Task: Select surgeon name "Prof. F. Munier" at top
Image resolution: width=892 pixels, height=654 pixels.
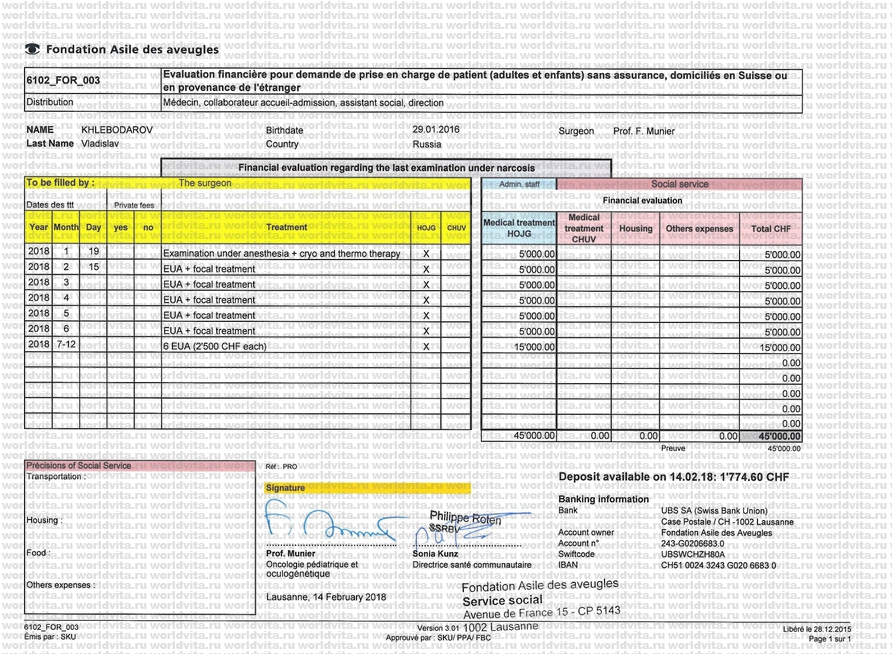Action: [x=644, y=131]
